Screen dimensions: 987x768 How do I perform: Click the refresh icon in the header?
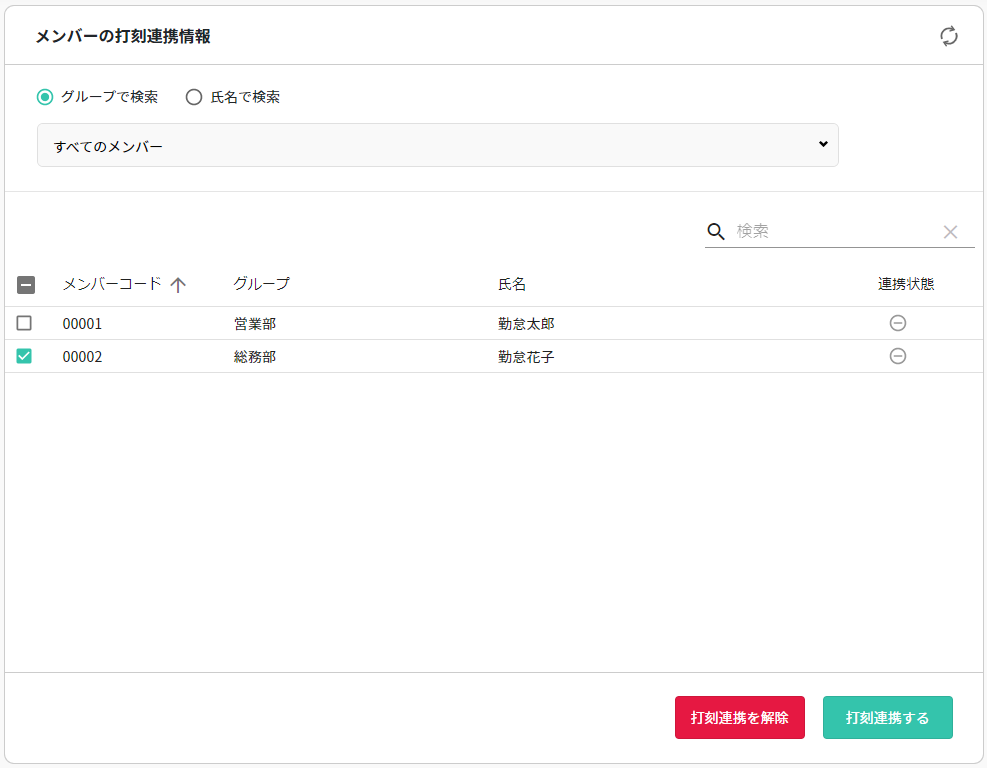coord(948,36)
